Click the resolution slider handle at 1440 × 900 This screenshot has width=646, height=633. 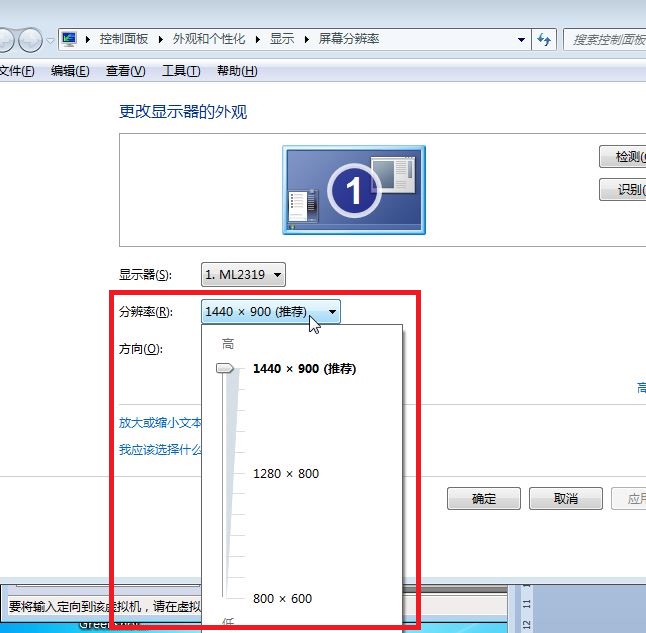pyautogui.click(x=226, y=369)
